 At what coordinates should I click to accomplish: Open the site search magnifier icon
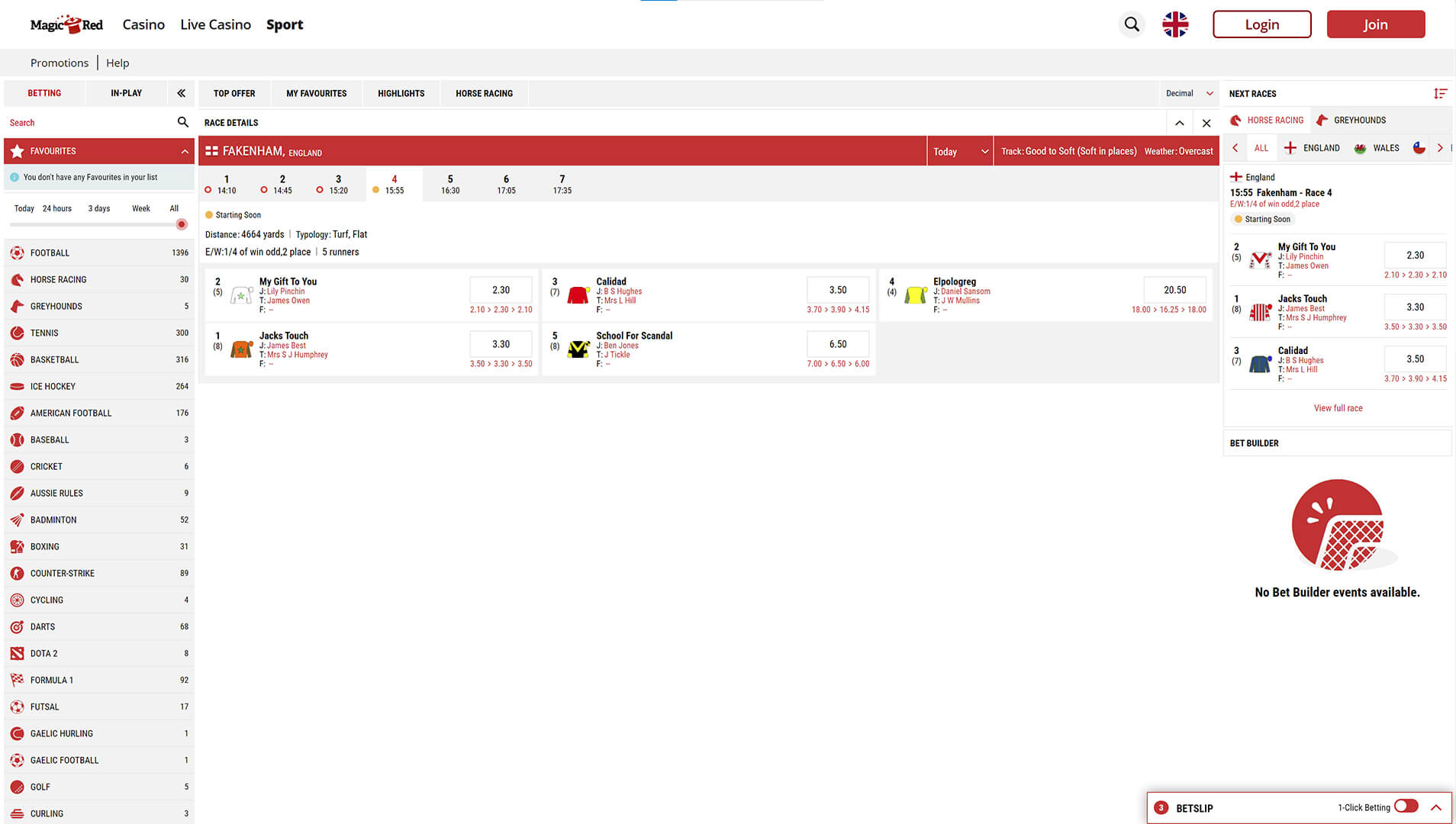click(1132, 24)
